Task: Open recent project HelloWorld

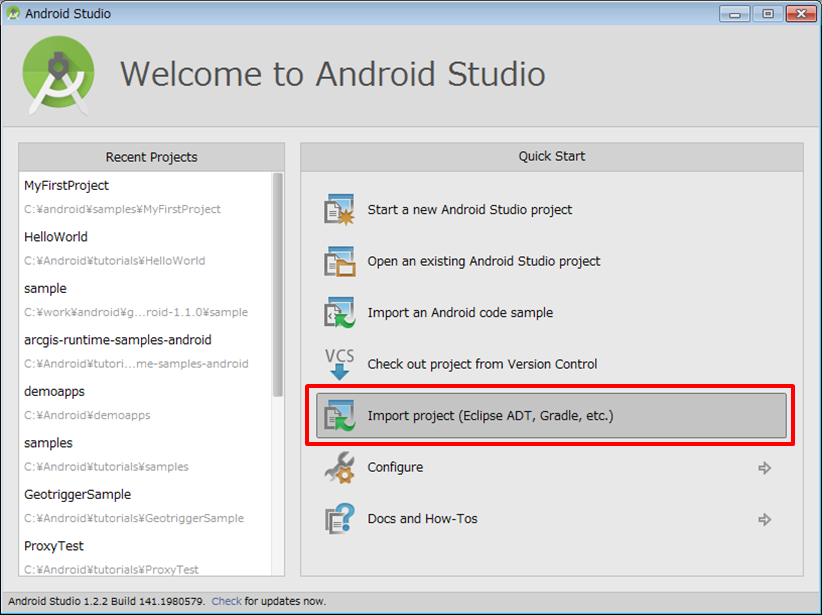Action: [56, 237]
